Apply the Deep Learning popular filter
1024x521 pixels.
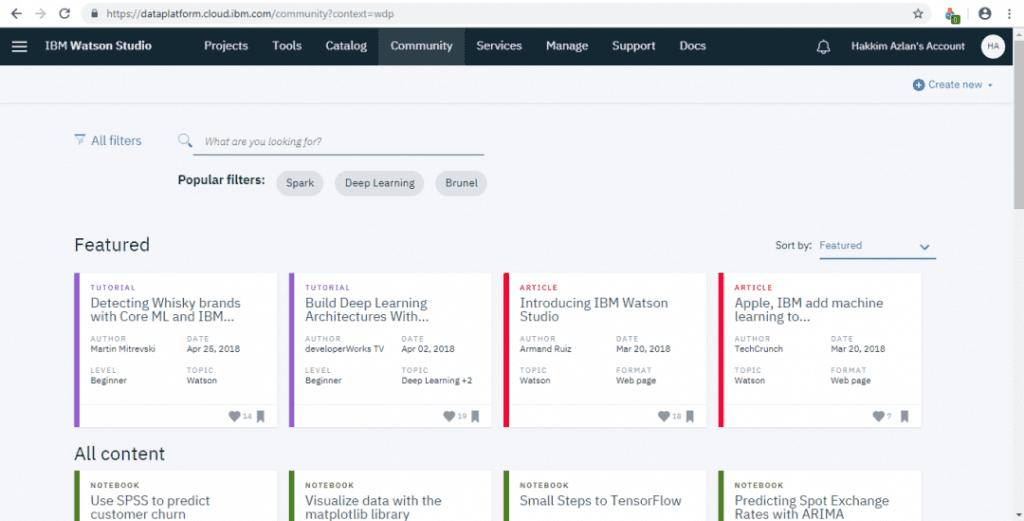point(379,183)
